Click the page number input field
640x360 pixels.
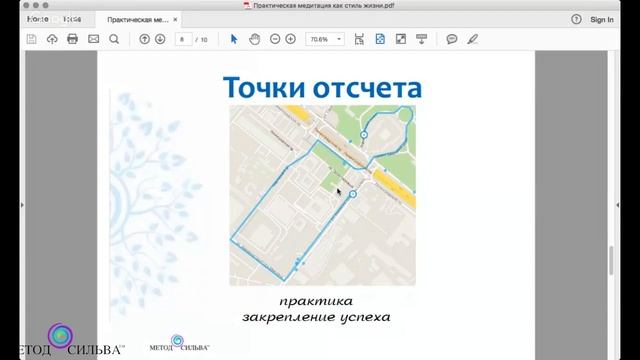tap(183, 39)
